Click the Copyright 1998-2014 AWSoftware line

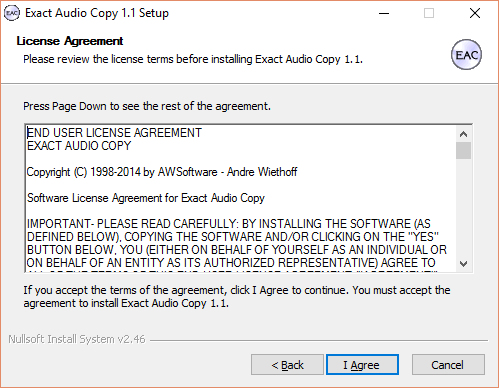tap(162, 172)
